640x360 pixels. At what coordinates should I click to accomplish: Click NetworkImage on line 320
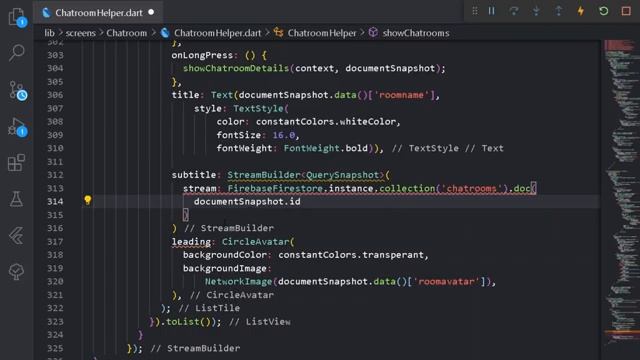(x=238, y=282)
